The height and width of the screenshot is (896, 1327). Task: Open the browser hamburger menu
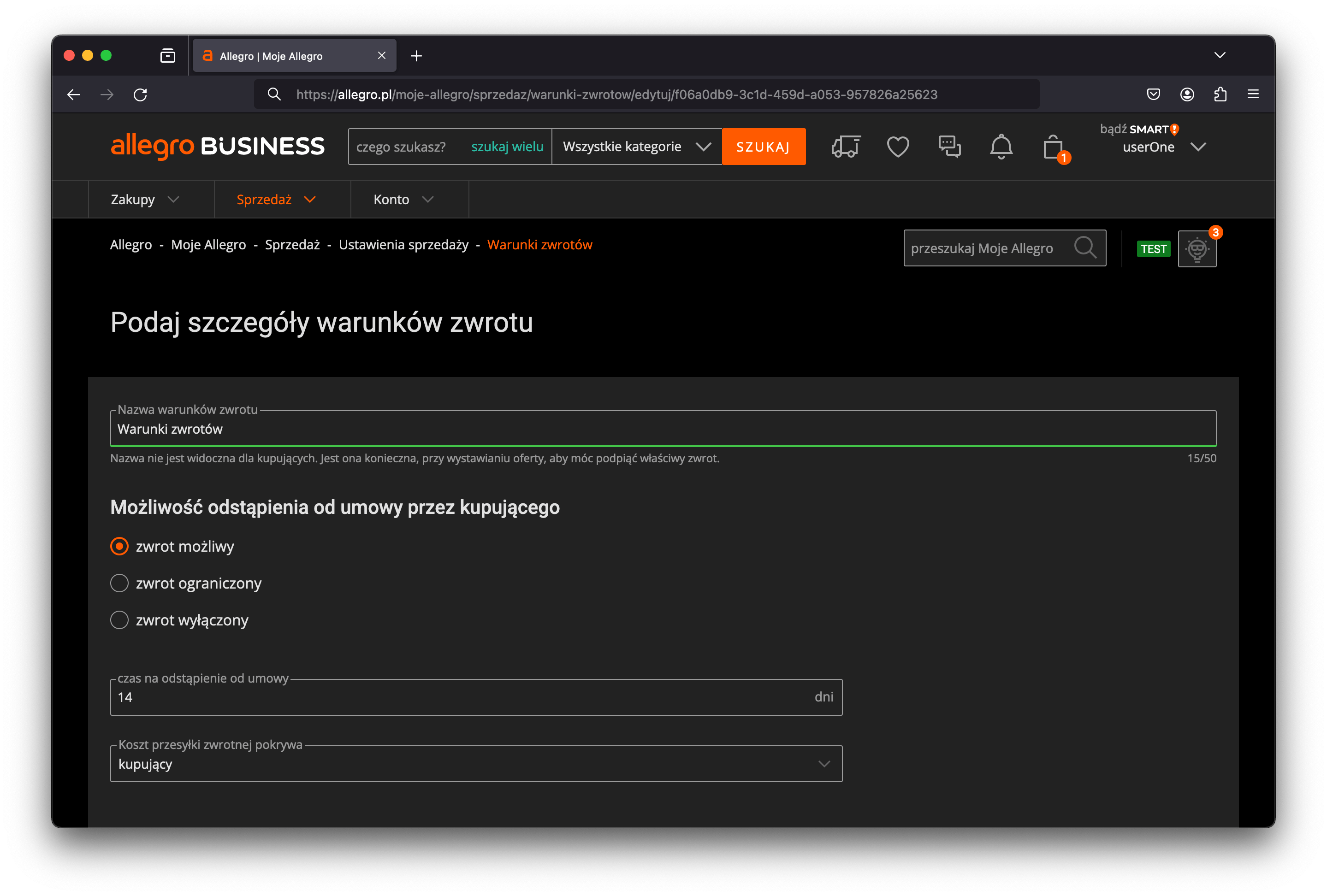[x=1253, y=94]
